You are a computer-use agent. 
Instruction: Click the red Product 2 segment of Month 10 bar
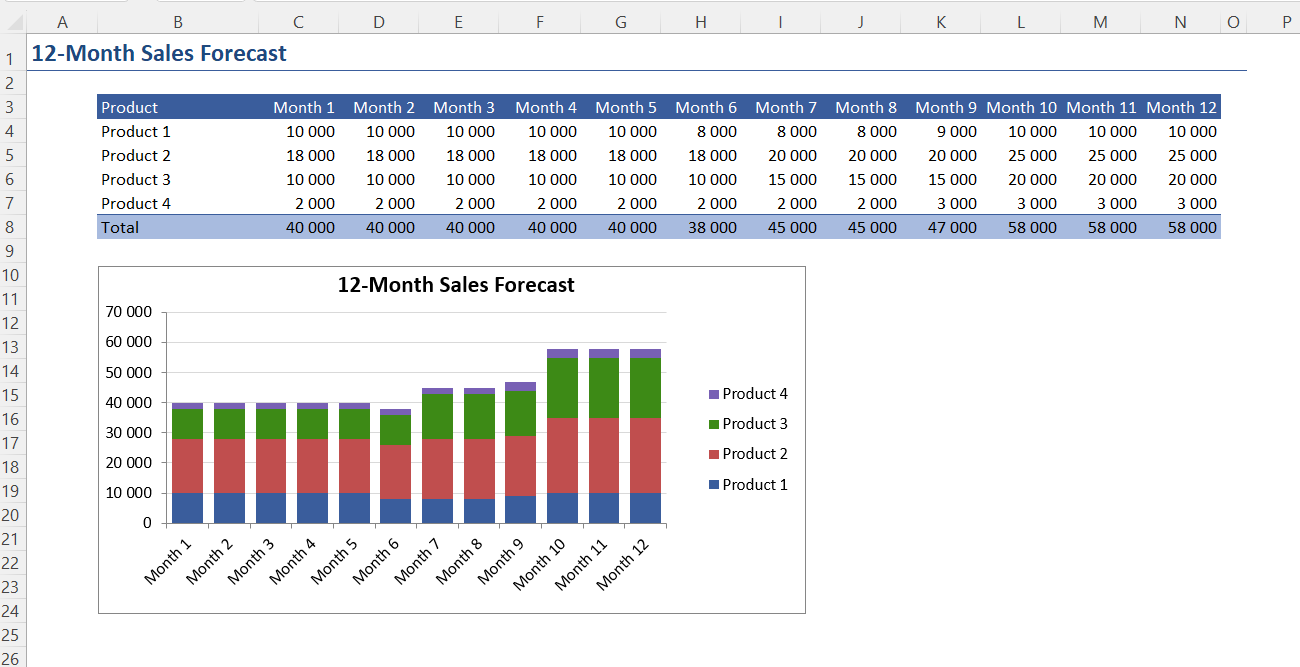(x=562, y=455)
